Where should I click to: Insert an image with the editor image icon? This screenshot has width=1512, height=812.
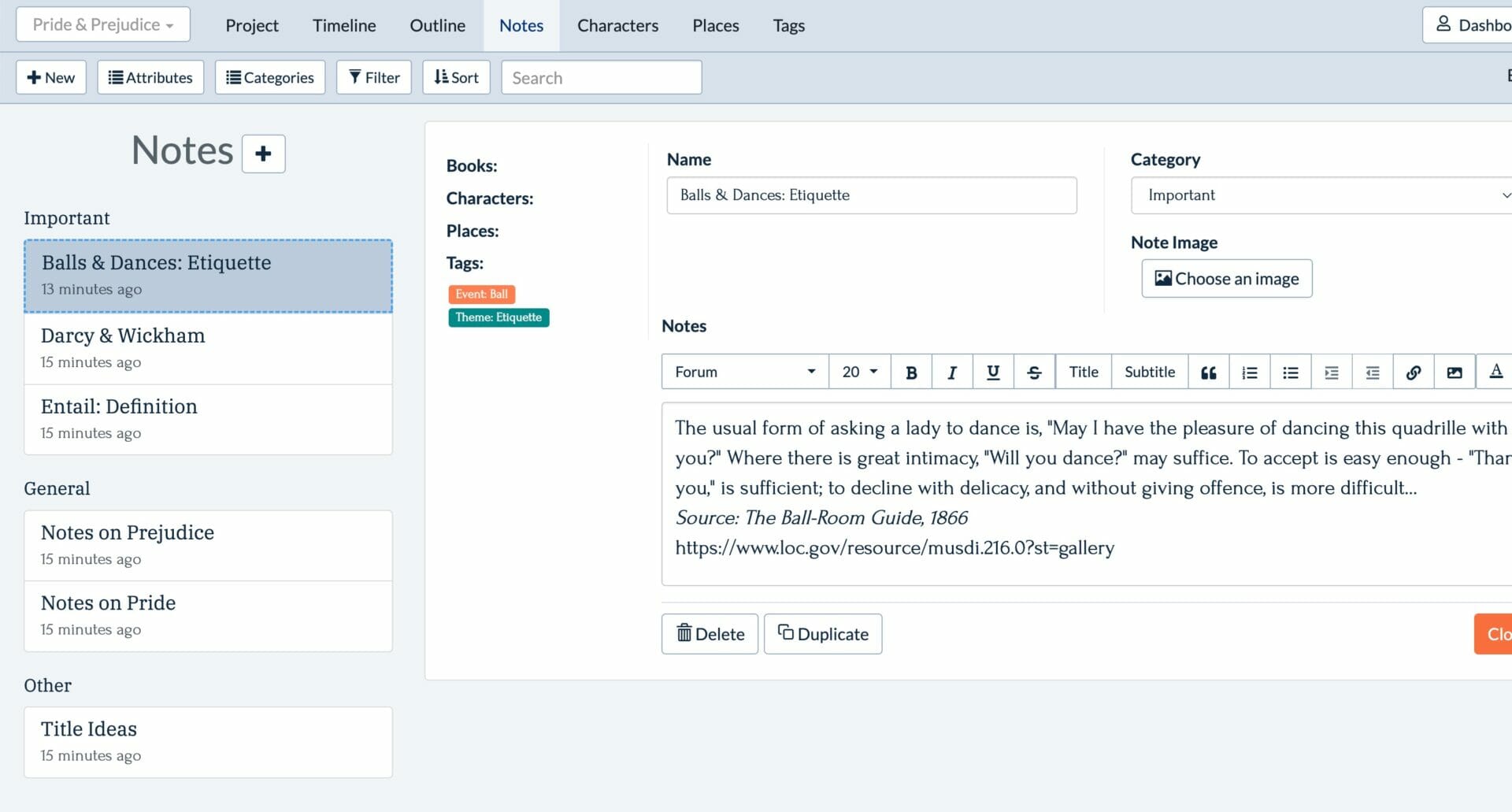click(x=1455, y=373)
